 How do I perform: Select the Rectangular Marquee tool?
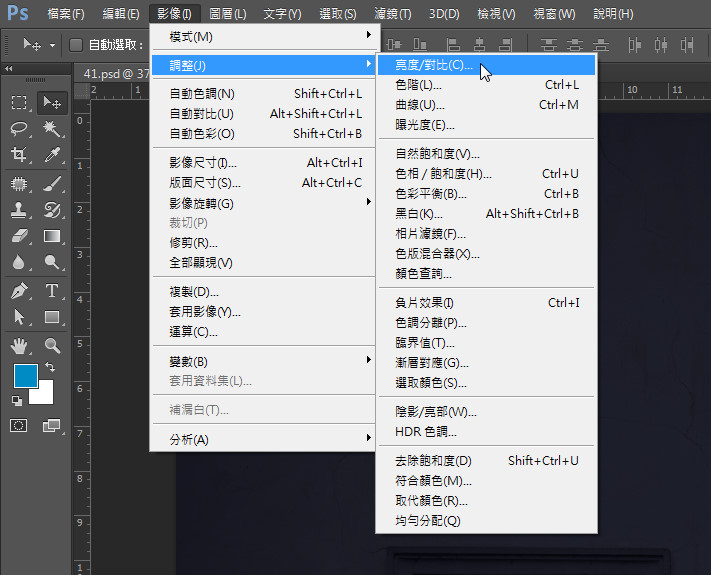[x=19, y=102]
